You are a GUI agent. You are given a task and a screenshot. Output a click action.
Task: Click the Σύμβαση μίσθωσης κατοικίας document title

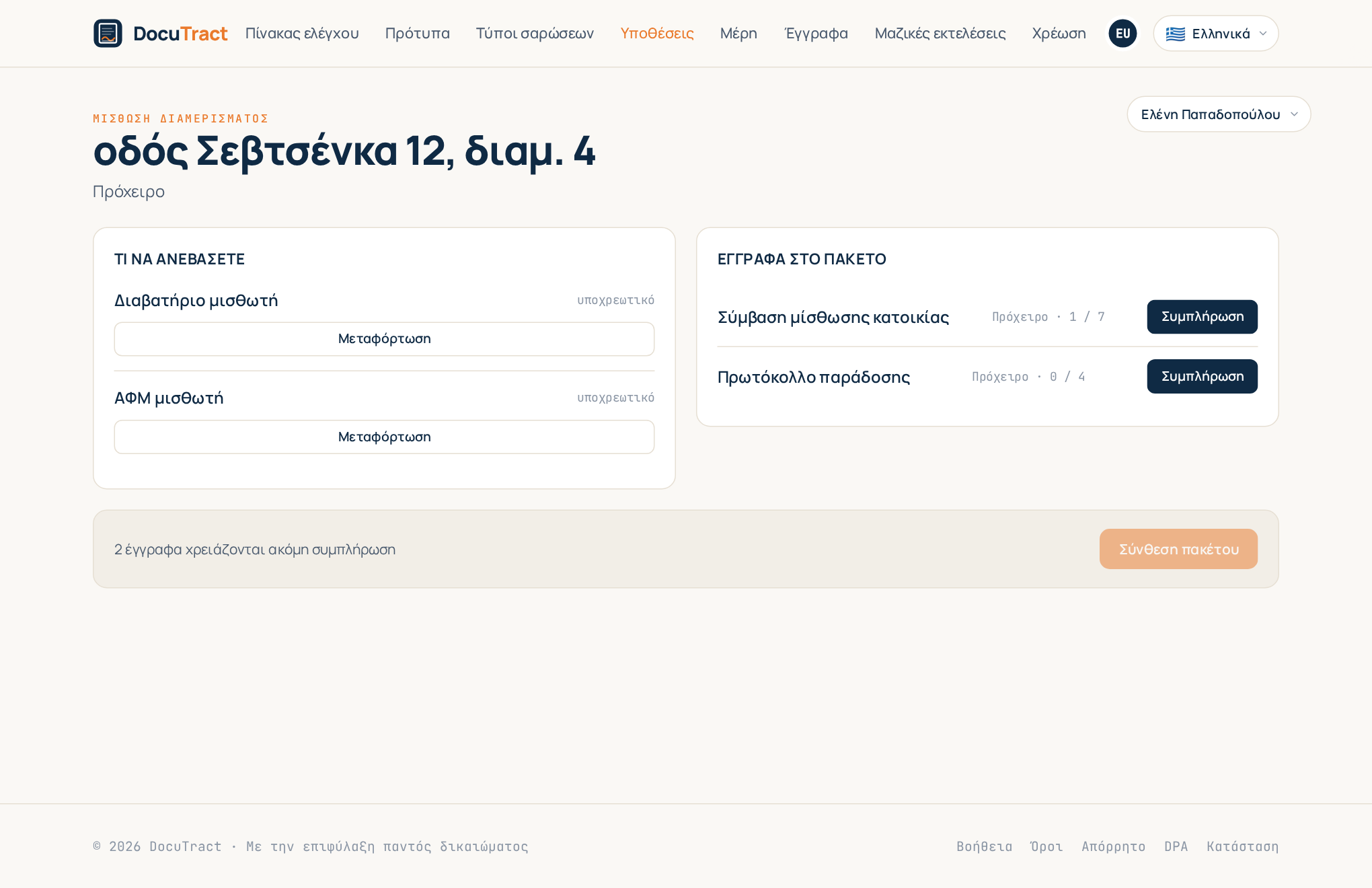833,317
